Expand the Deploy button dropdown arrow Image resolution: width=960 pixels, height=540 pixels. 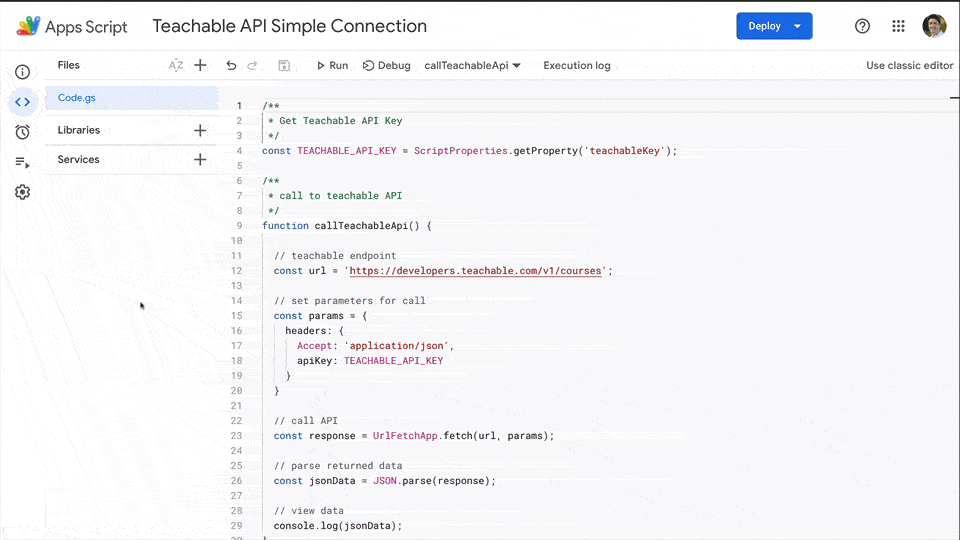(x=797, y=26)
